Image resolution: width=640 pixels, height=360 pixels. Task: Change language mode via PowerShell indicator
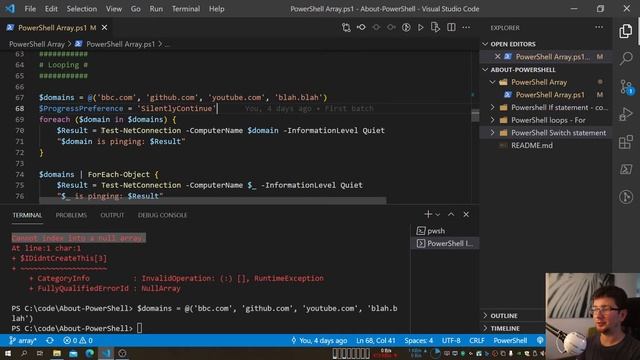click(x=510, y=340)
